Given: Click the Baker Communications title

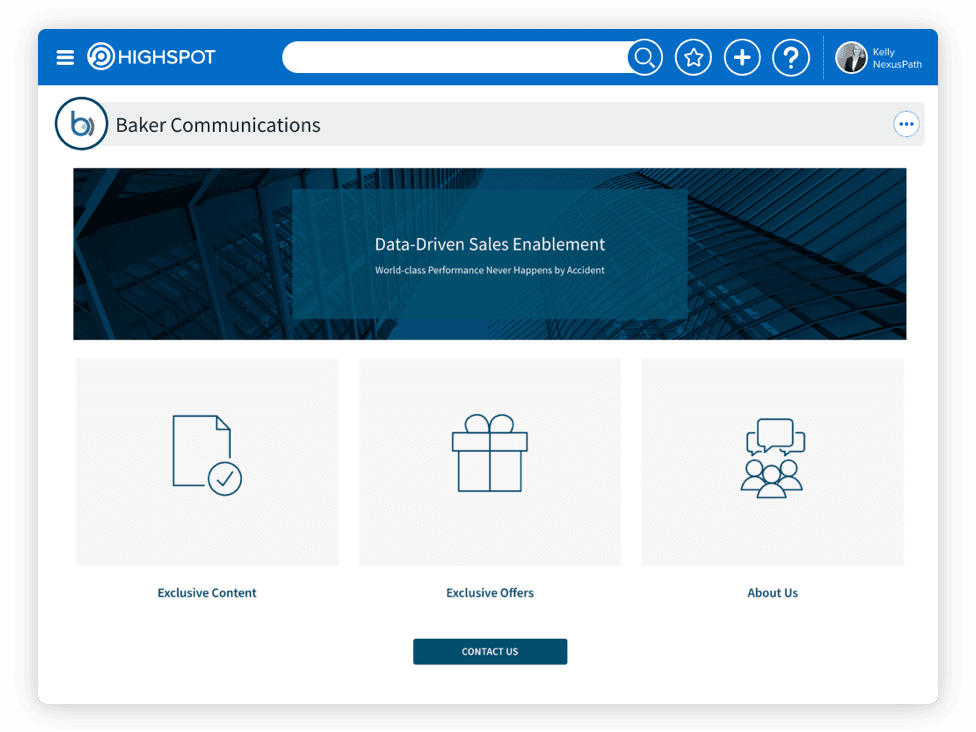Looking at the screenshot, I should point(218,125).
